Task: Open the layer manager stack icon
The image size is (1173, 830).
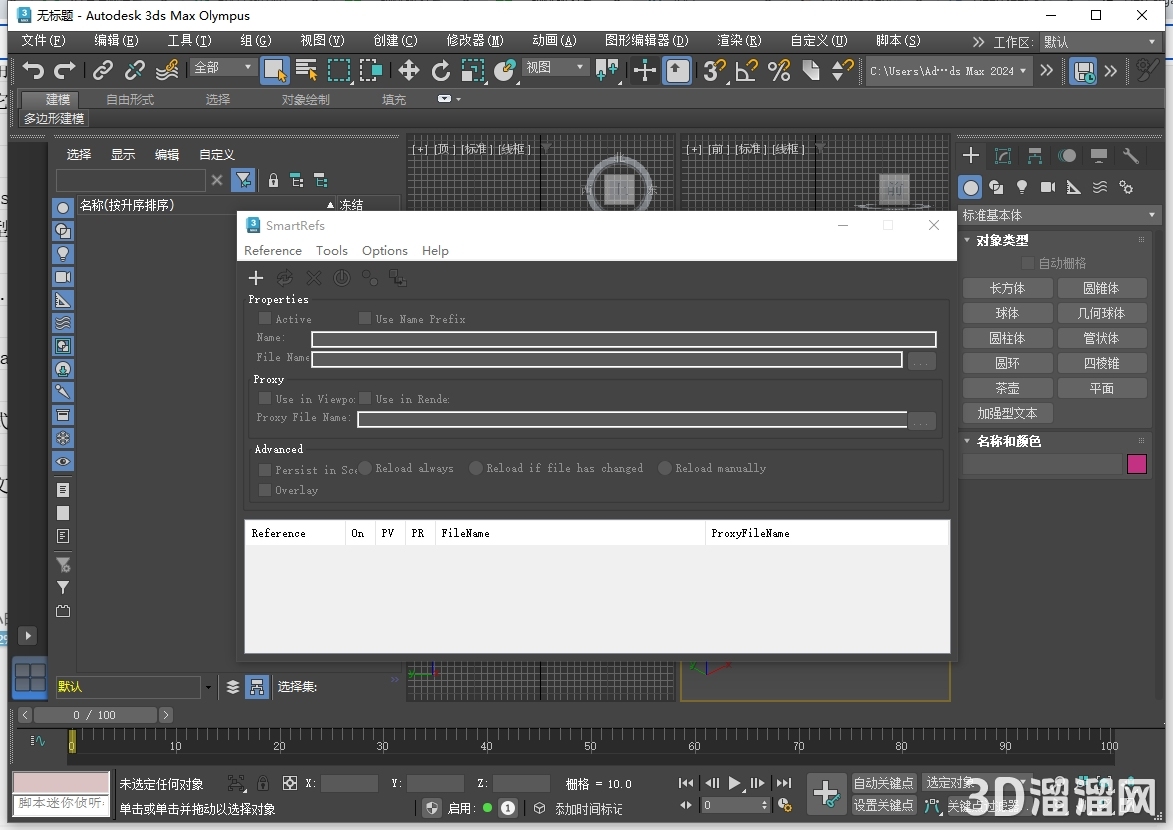Action: [233, 687]
